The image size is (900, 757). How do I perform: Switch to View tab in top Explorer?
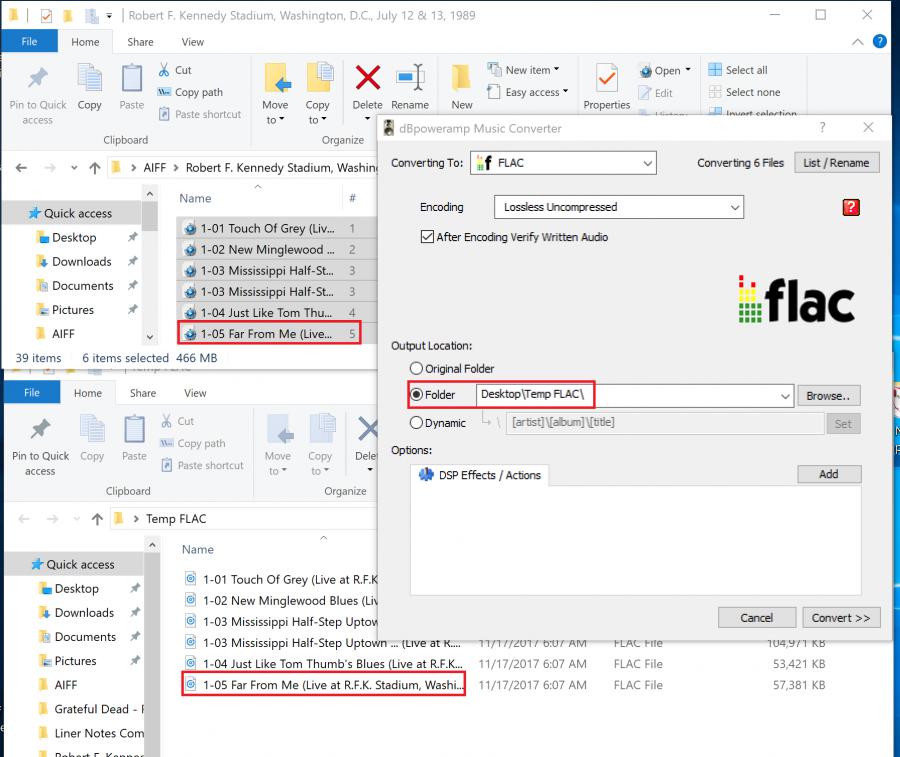click(192, 42)
